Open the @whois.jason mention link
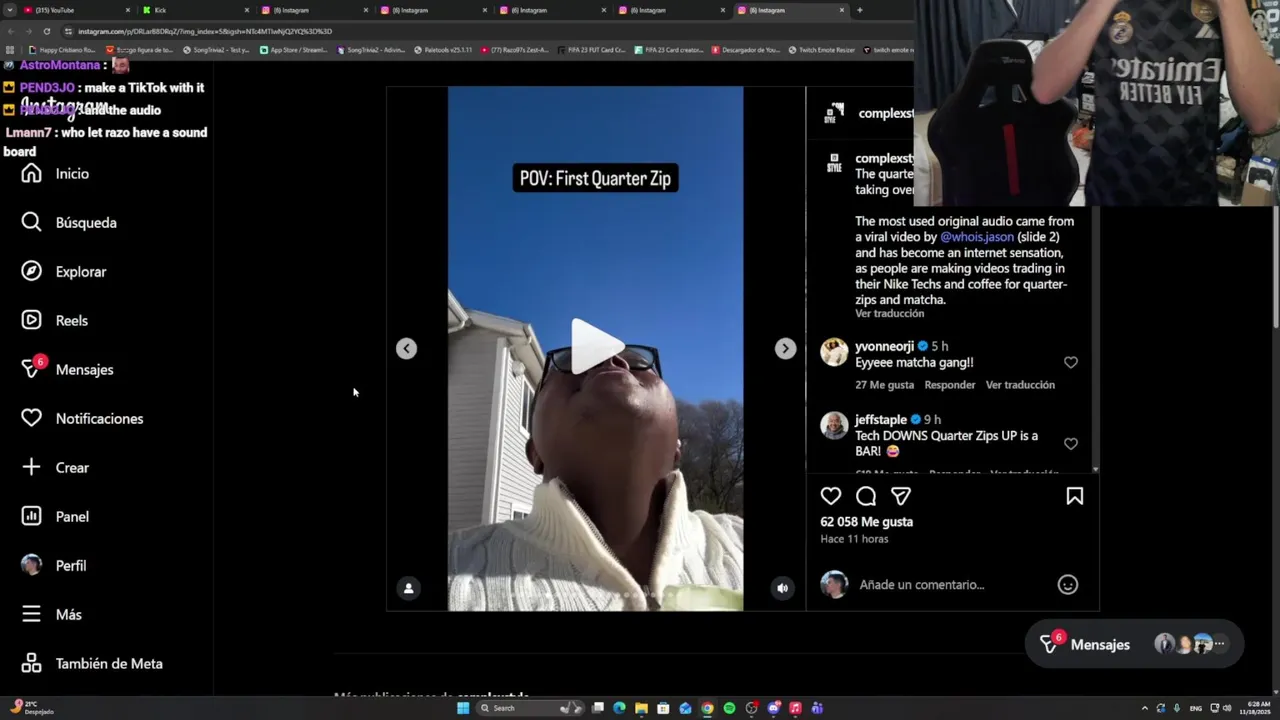This screenshot has width=1280, height=720. pos(977,237)
